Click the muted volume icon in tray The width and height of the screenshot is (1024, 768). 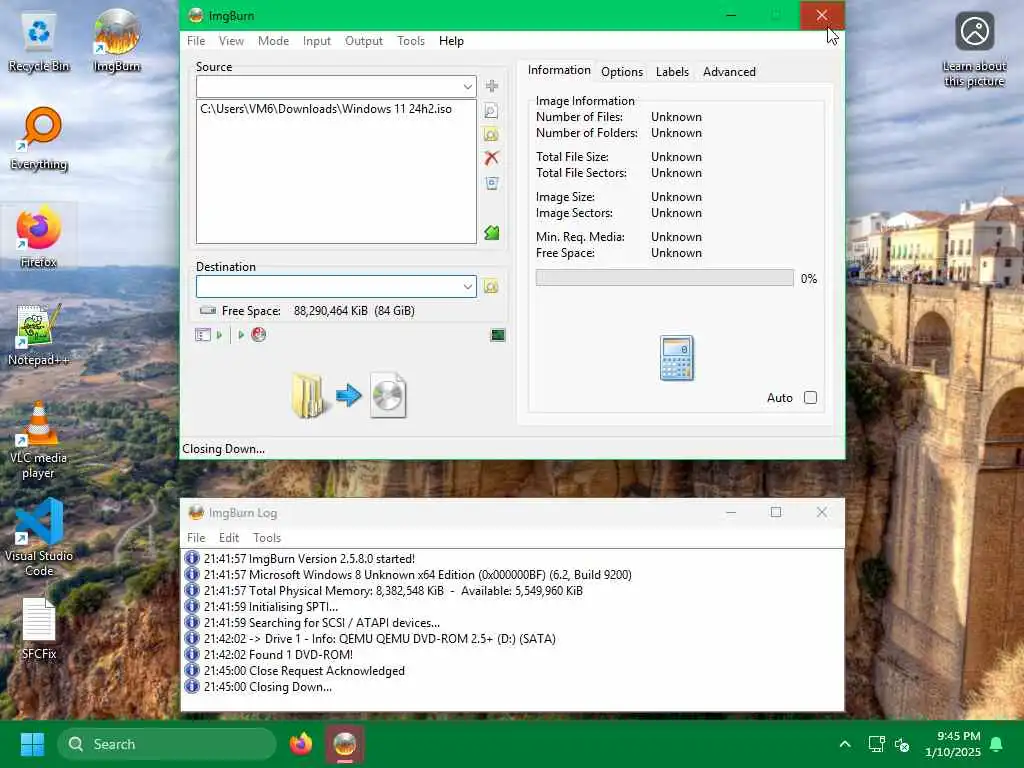[x=902, y=744]
